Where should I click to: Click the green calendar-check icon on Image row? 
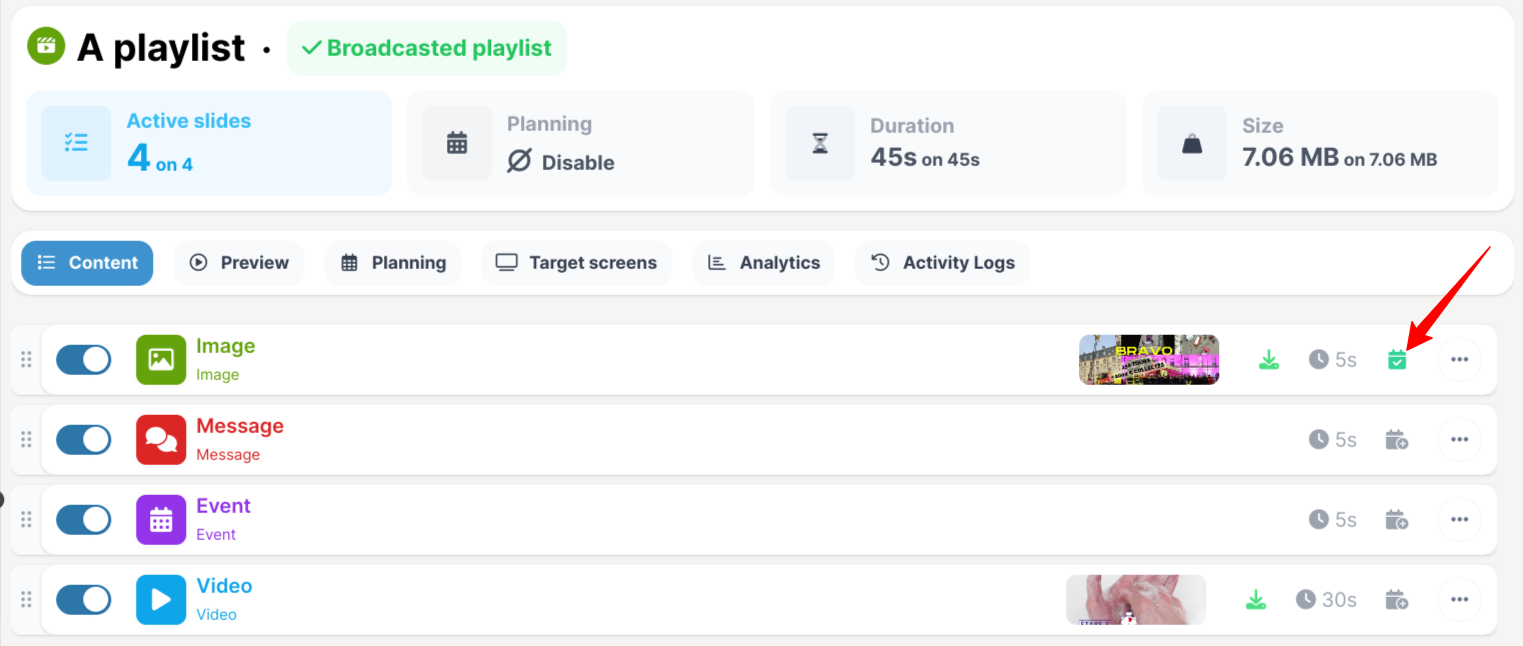[x=1397, y=360]
